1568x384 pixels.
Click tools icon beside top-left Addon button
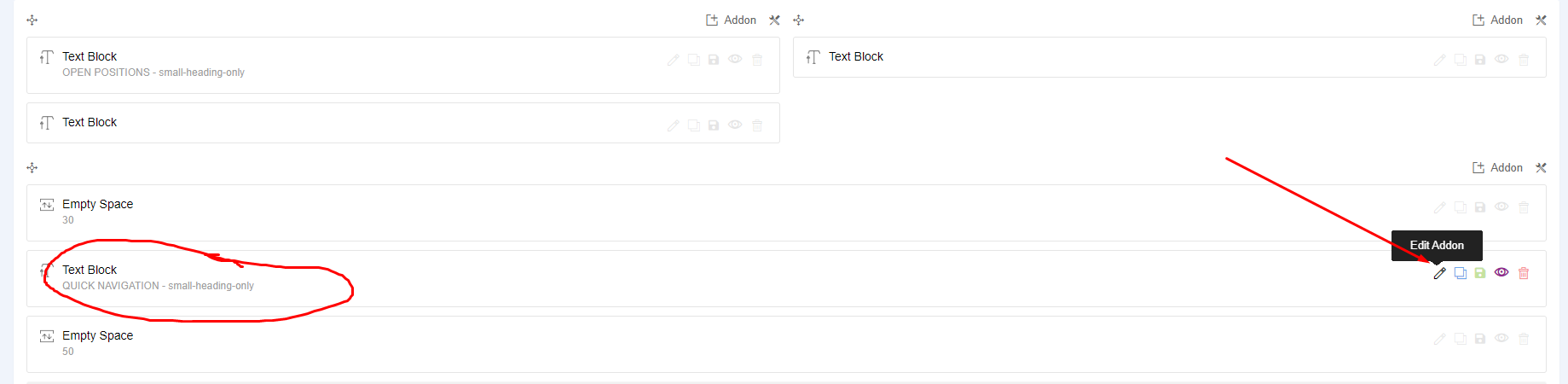coord(774,20)
